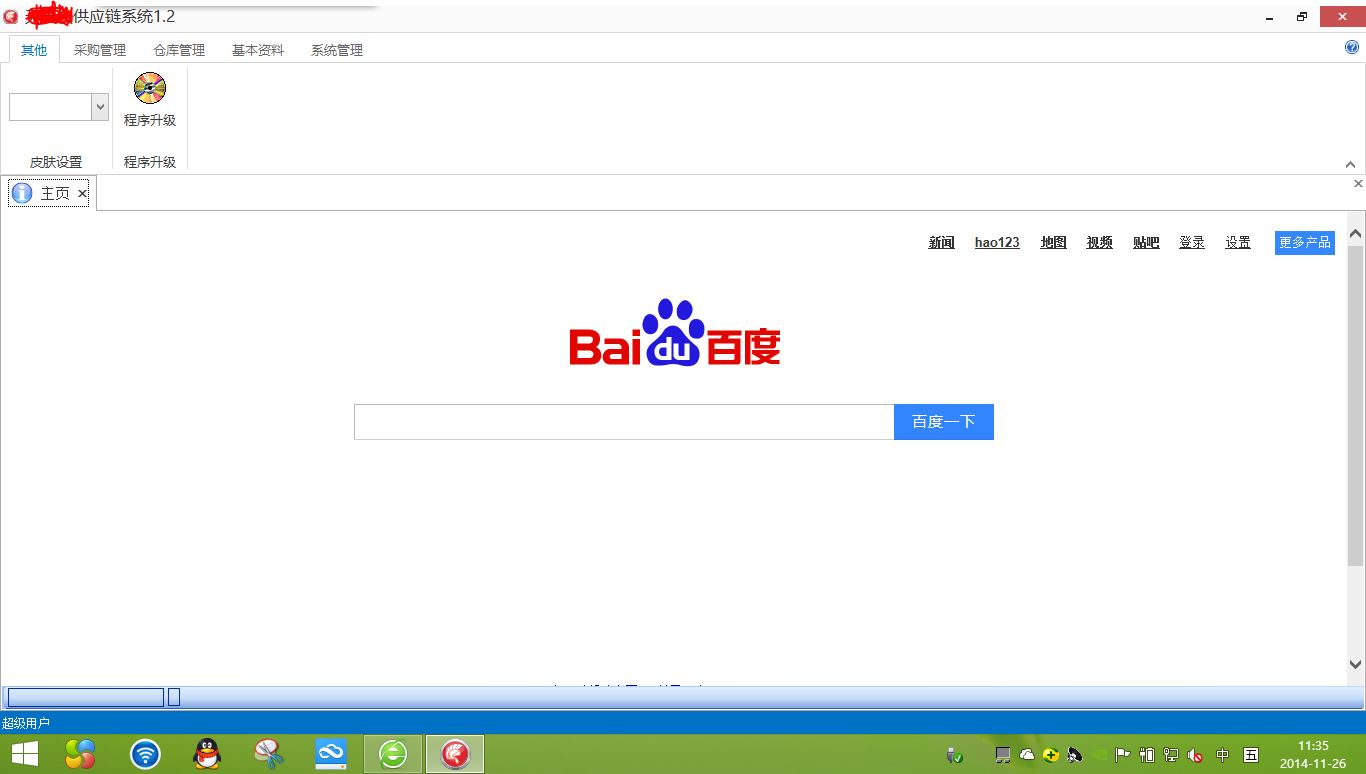Click the network connection tray icon
Image resolution: width=1366 pixels, height=774 pixels.
tap(1171, 755)
